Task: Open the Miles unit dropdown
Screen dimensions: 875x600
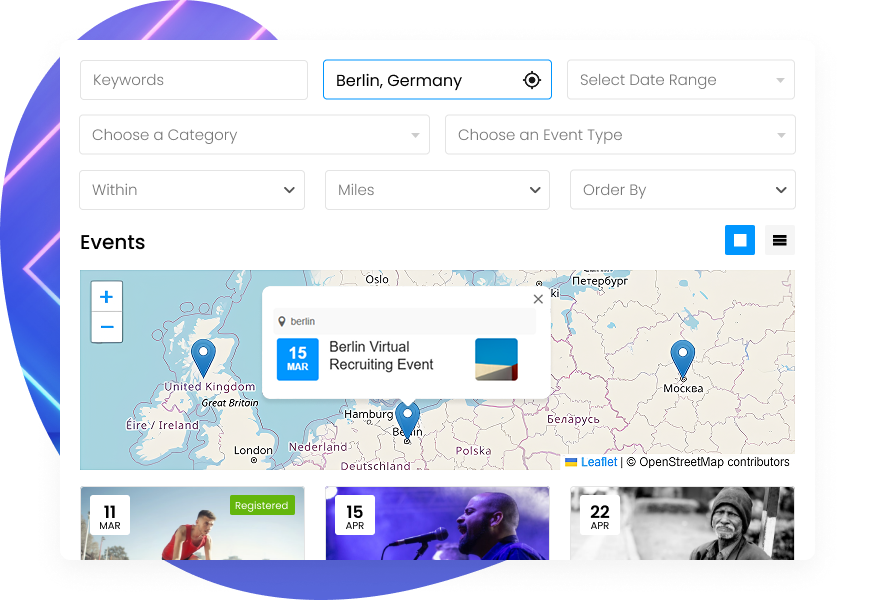Action: pos(437,190)
